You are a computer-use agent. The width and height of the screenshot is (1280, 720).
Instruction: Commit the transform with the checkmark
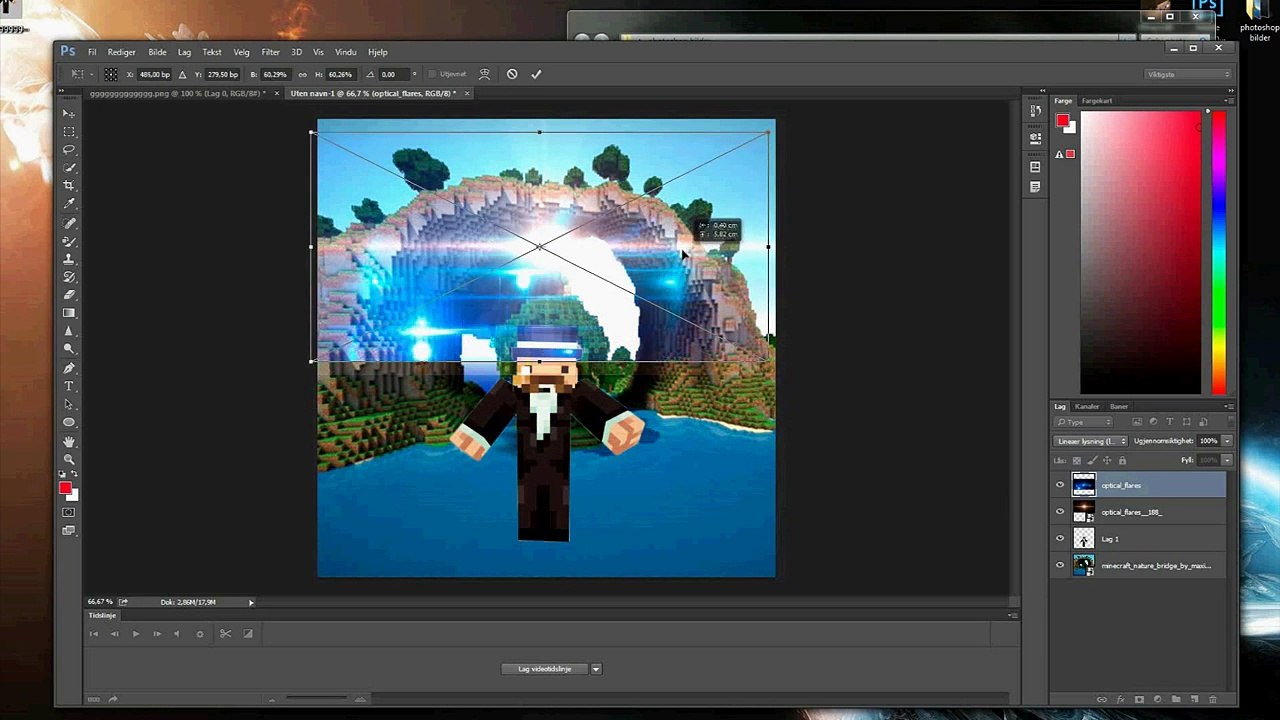click(x=536, y=74)
